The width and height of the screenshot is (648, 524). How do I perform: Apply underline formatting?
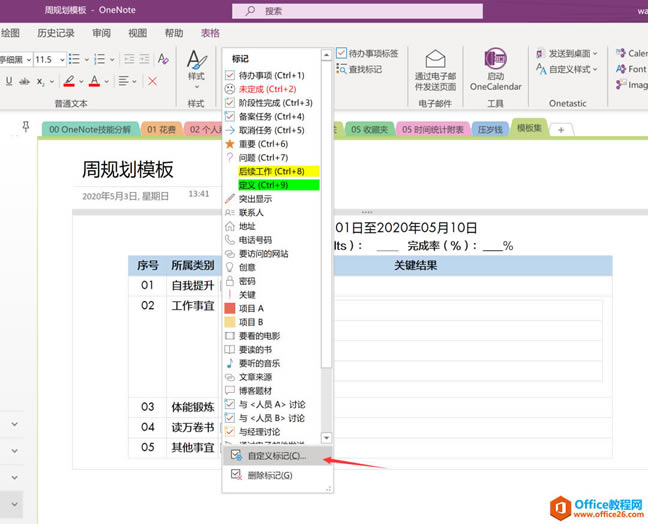point(9,81)
